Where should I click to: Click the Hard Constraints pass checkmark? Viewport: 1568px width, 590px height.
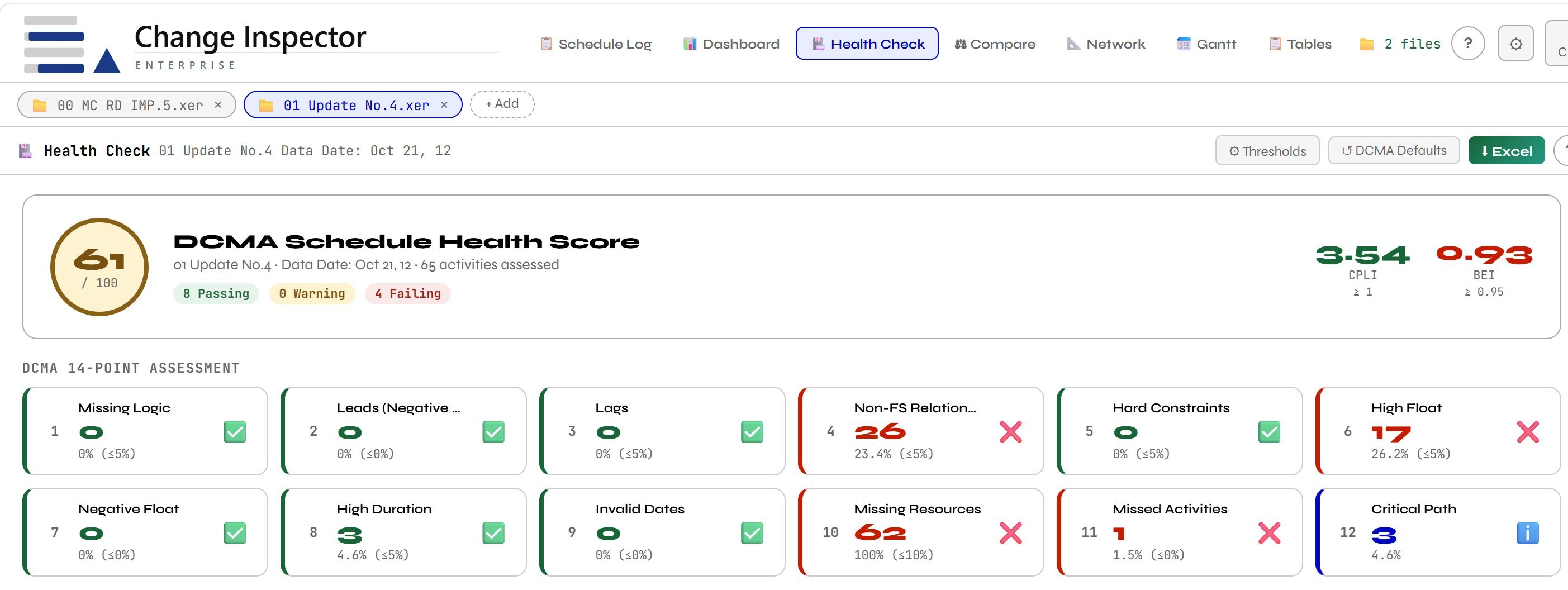click(1269, 432)
